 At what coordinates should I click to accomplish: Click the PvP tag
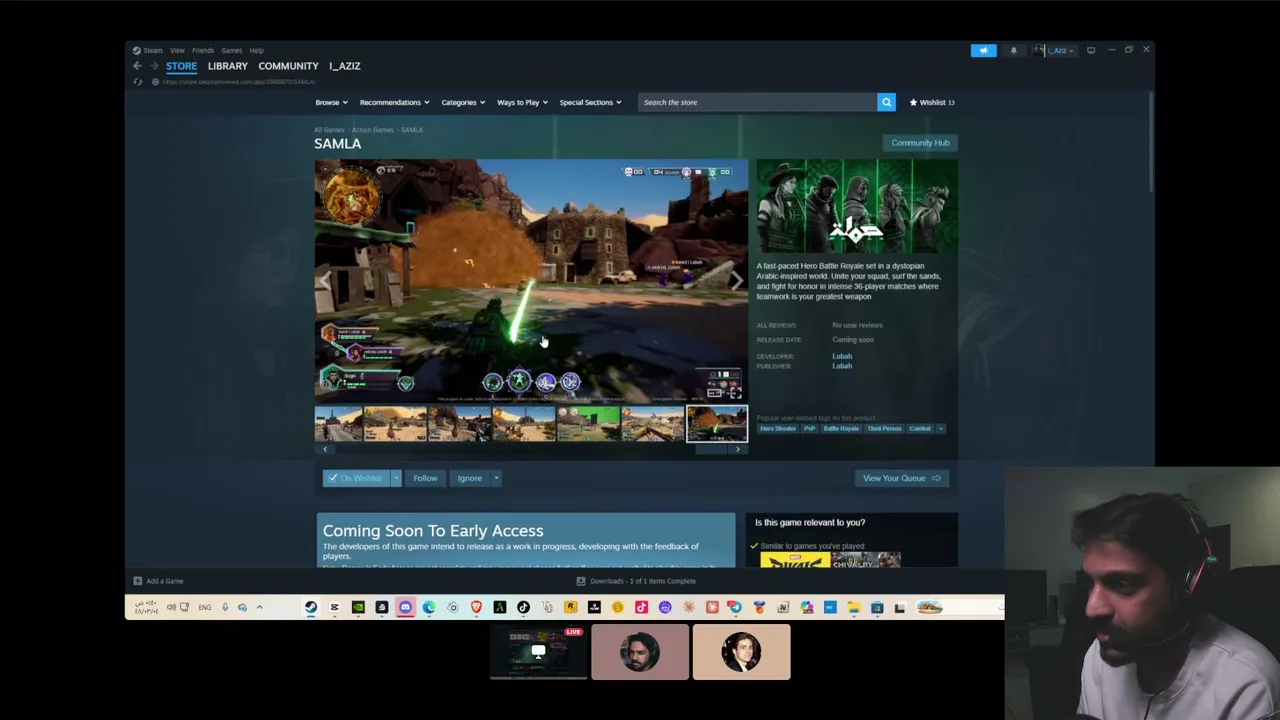click(x=810, y=429)
